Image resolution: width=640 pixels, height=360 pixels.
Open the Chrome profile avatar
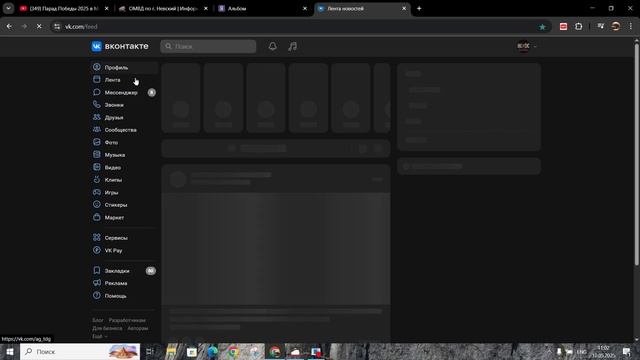(616, 27)
